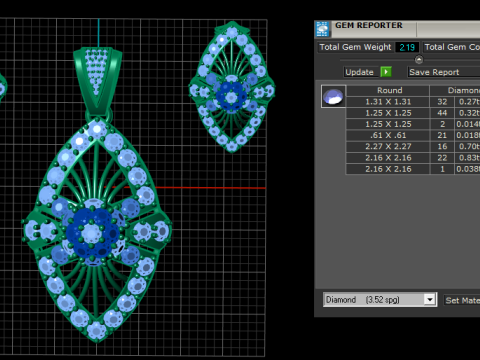
Task: Select the 1.25 X 1.25 row with 44 gems
Action: pos(413,113)
